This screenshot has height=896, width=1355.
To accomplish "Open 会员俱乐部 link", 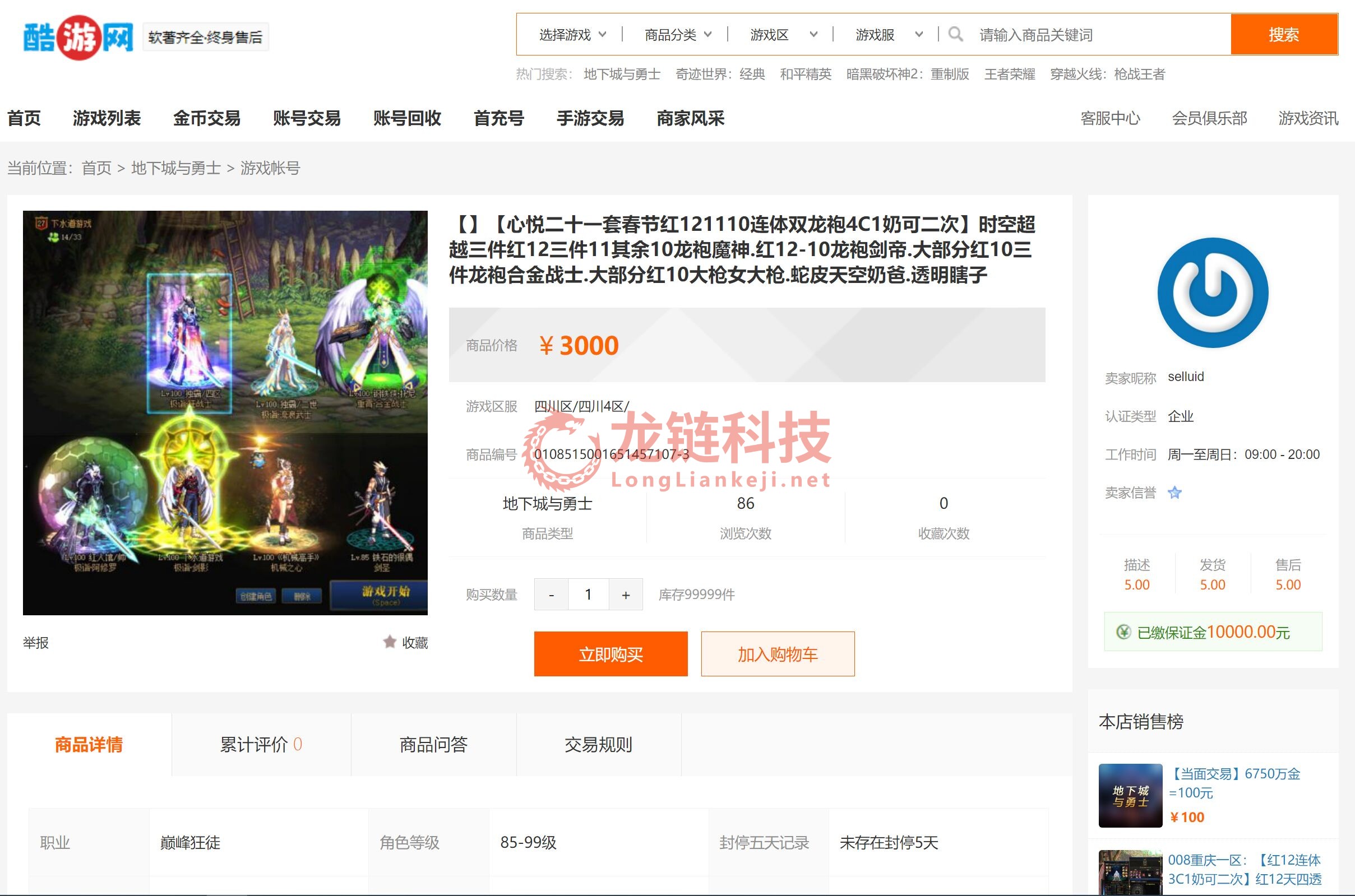I will coord(1210,118).
